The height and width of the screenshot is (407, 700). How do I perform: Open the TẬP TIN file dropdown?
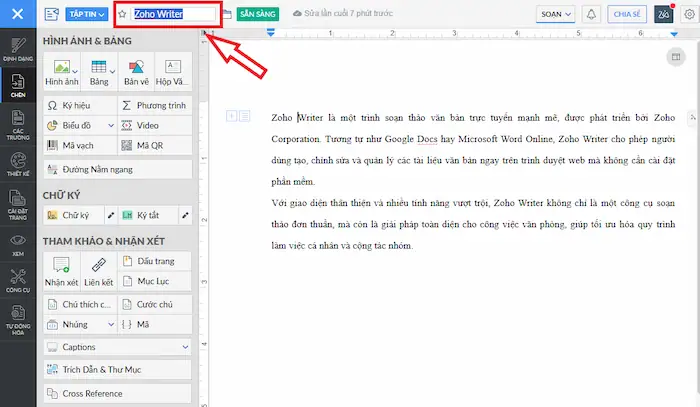click(87, 15)
